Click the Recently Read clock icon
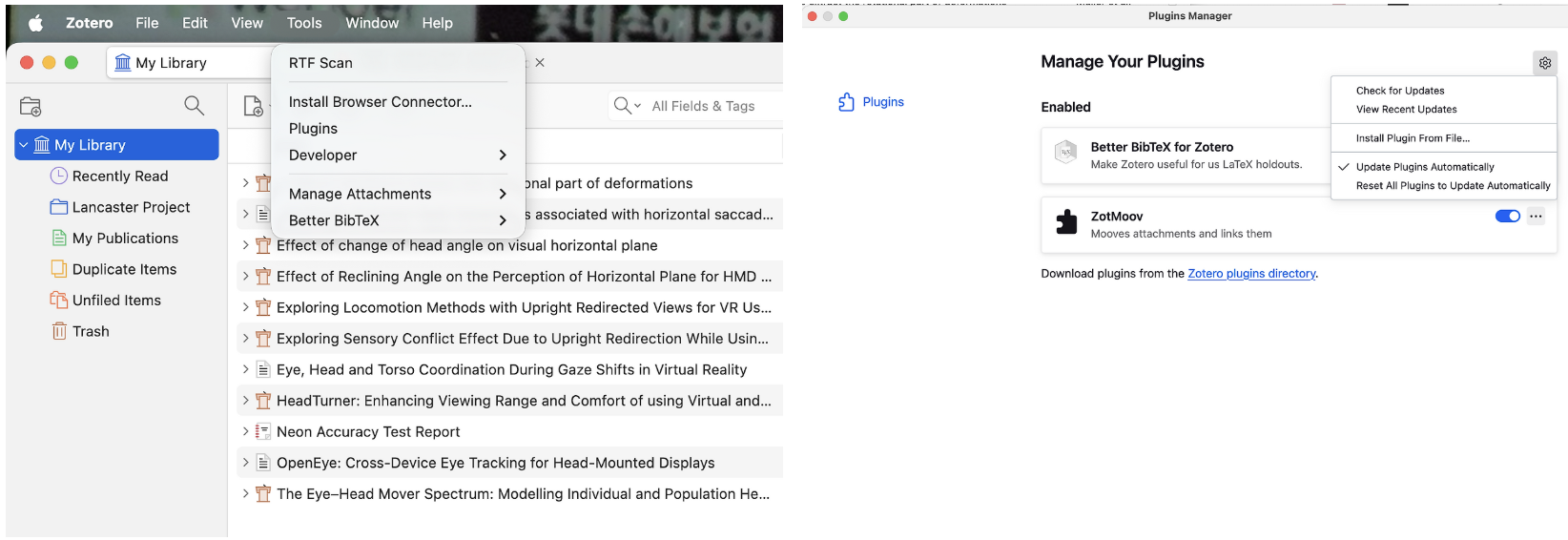Image resolution: width=1568 pixels, height=540 pixels. (59, 176)
